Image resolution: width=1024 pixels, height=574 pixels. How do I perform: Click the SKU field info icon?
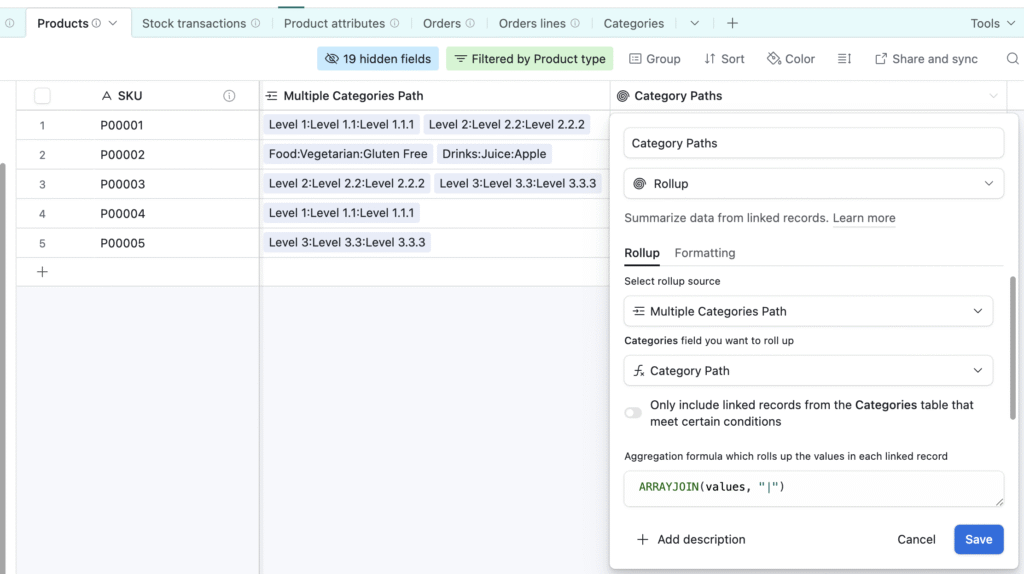pos(229,96)
